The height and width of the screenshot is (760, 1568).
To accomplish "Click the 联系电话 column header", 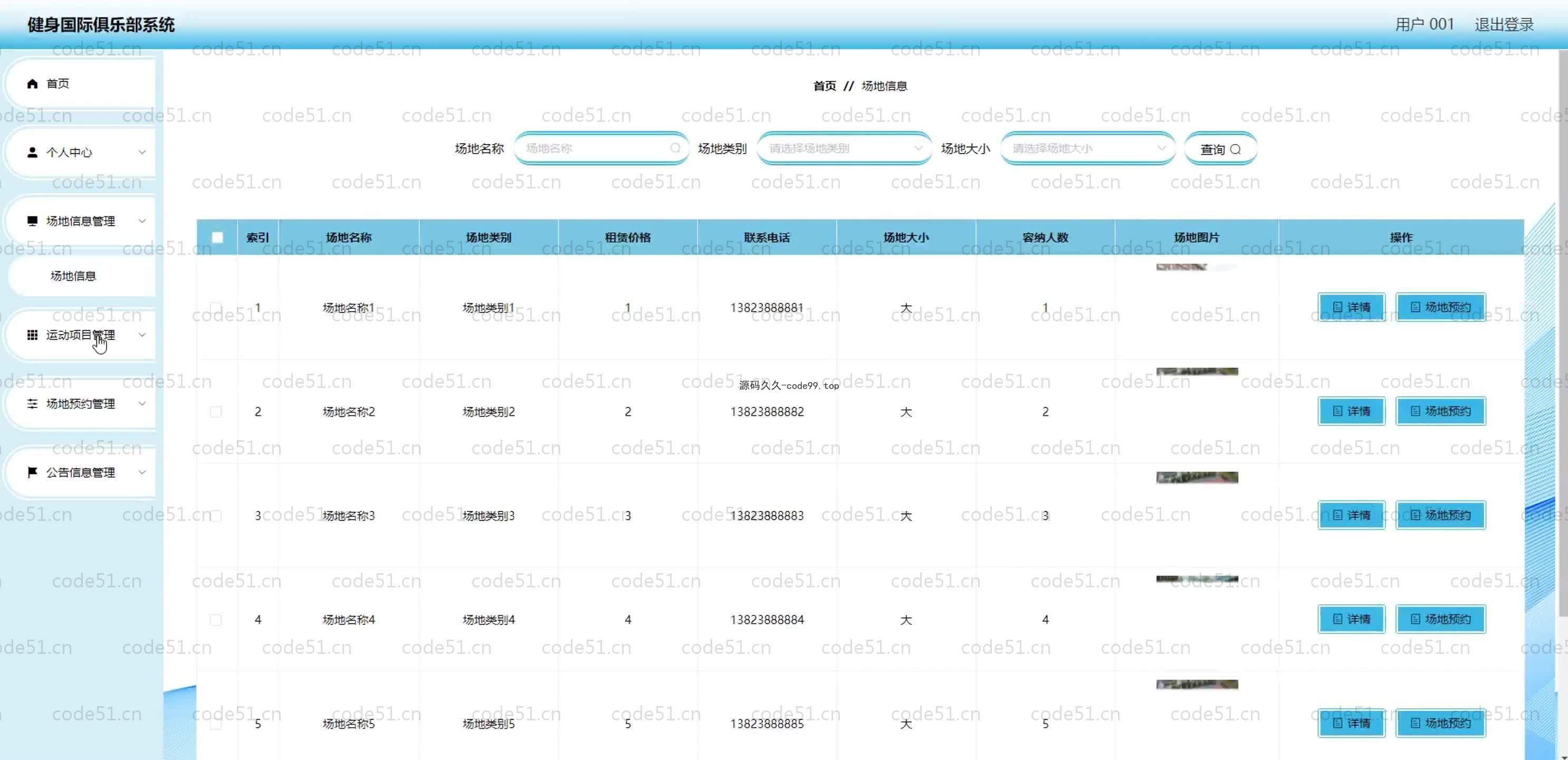I will click(767, 237).
